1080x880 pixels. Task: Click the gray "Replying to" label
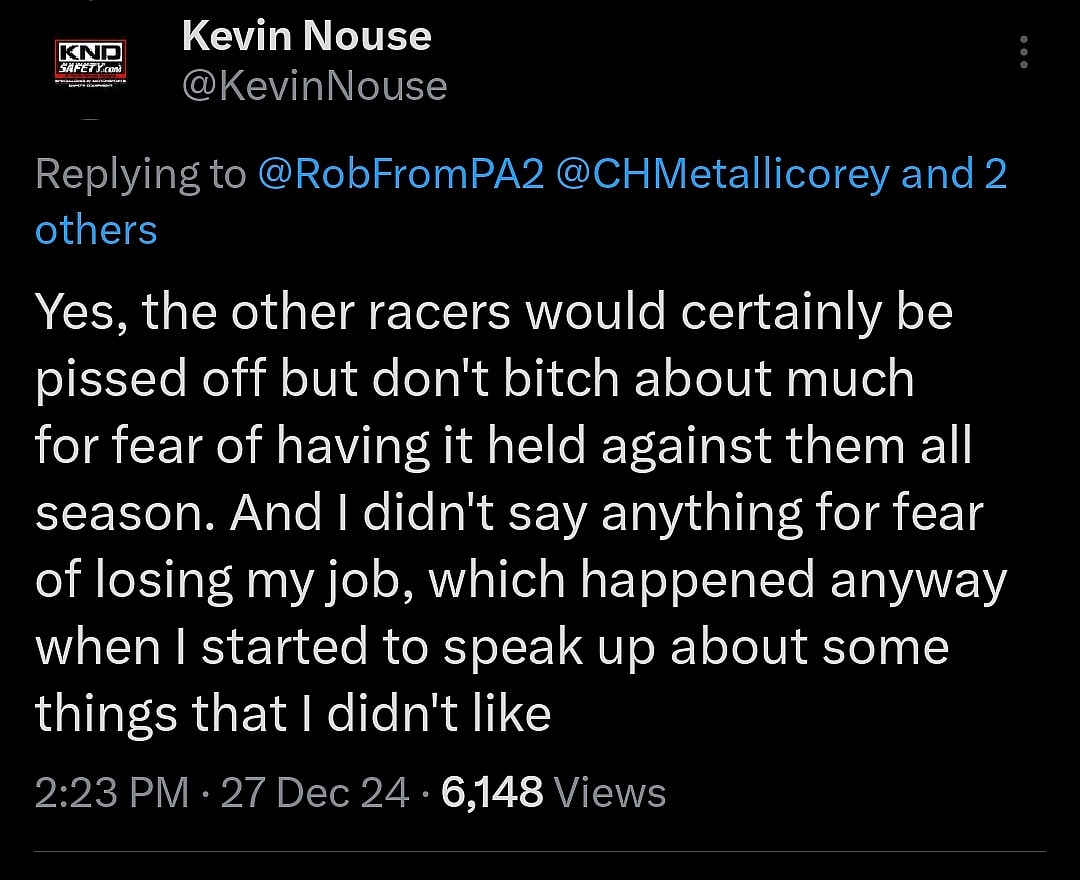point(140,174)
